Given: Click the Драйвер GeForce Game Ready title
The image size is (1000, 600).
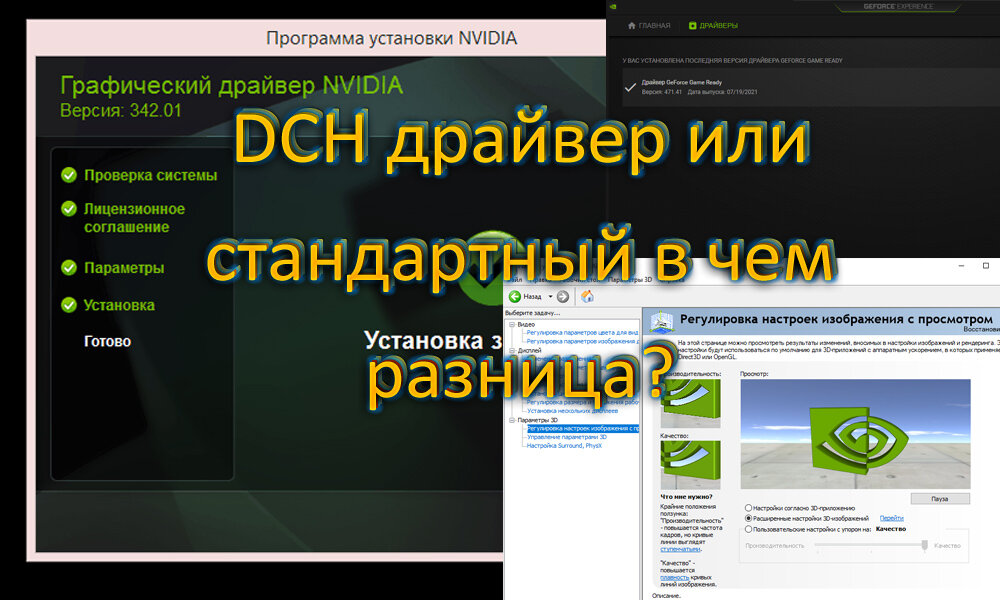Looking at the screenshot, I should [682, 82].
